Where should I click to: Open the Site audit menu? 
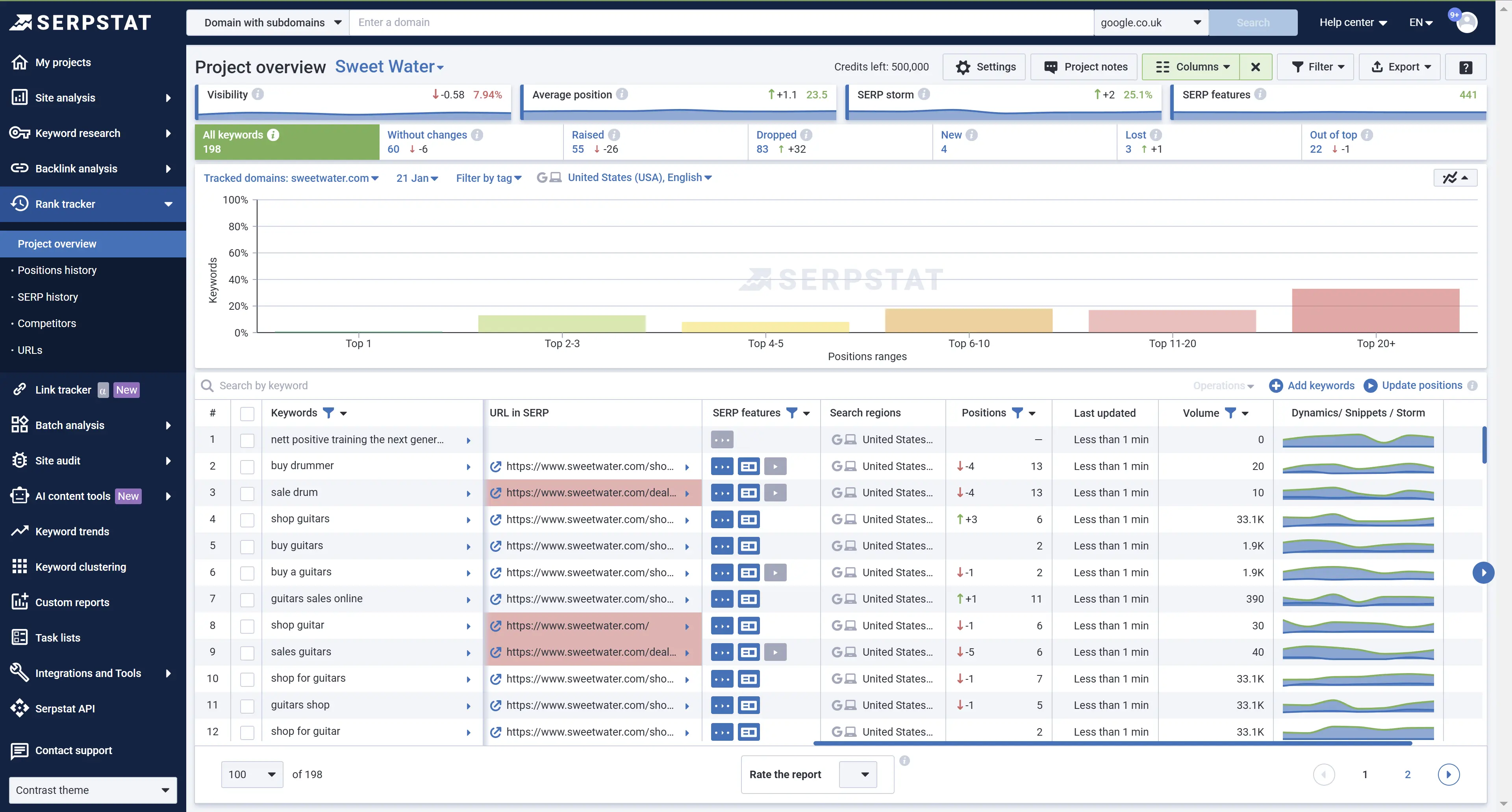(93, 461)
